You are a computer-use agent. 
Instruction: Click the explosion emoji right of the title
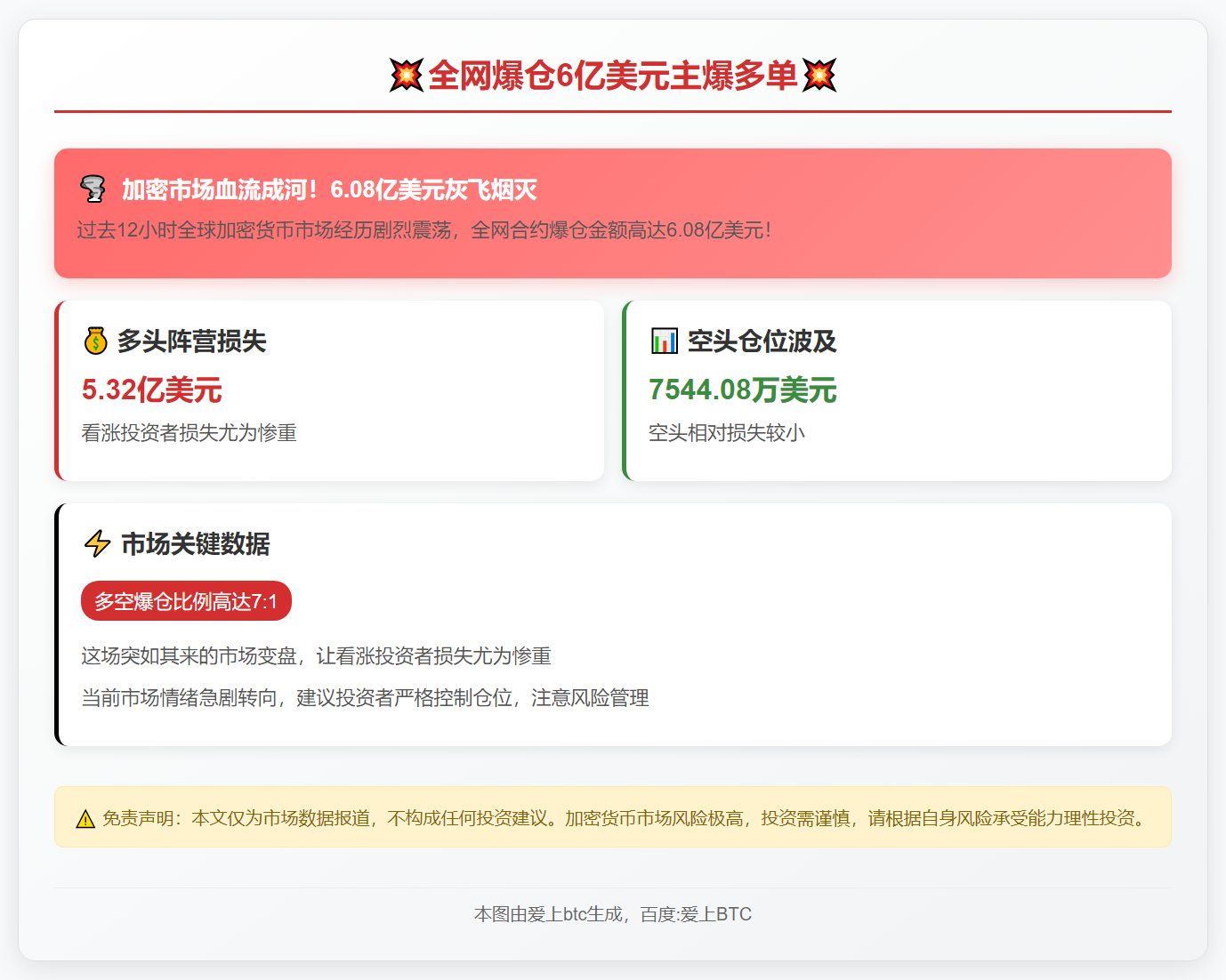pos(819,76)
